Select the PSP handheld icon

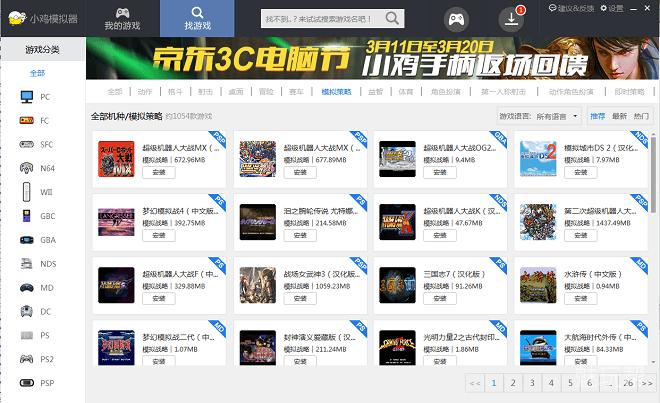coord(27,383)
